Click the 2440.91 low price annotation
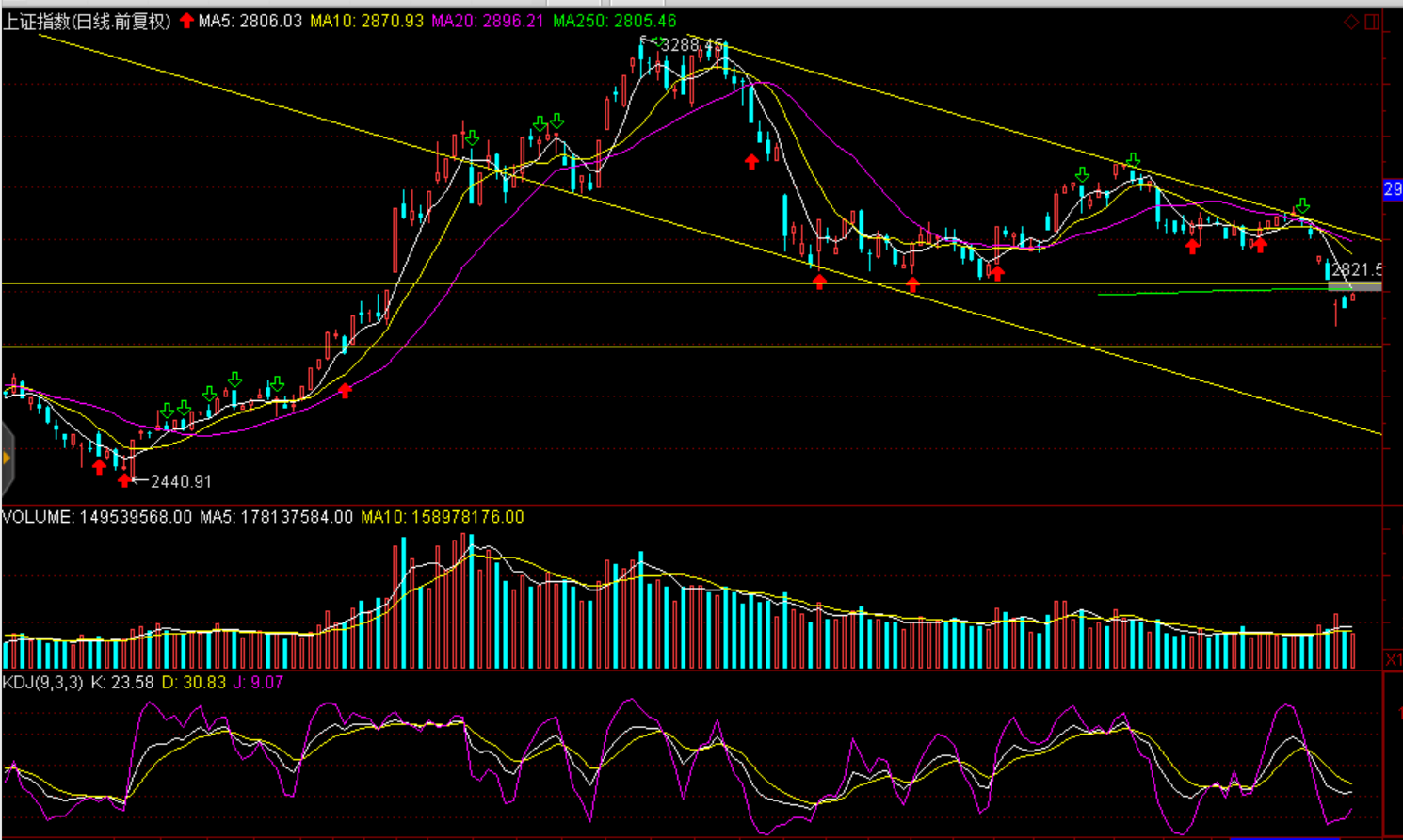The image size is (1403, 840). click(x=181, y=481)
